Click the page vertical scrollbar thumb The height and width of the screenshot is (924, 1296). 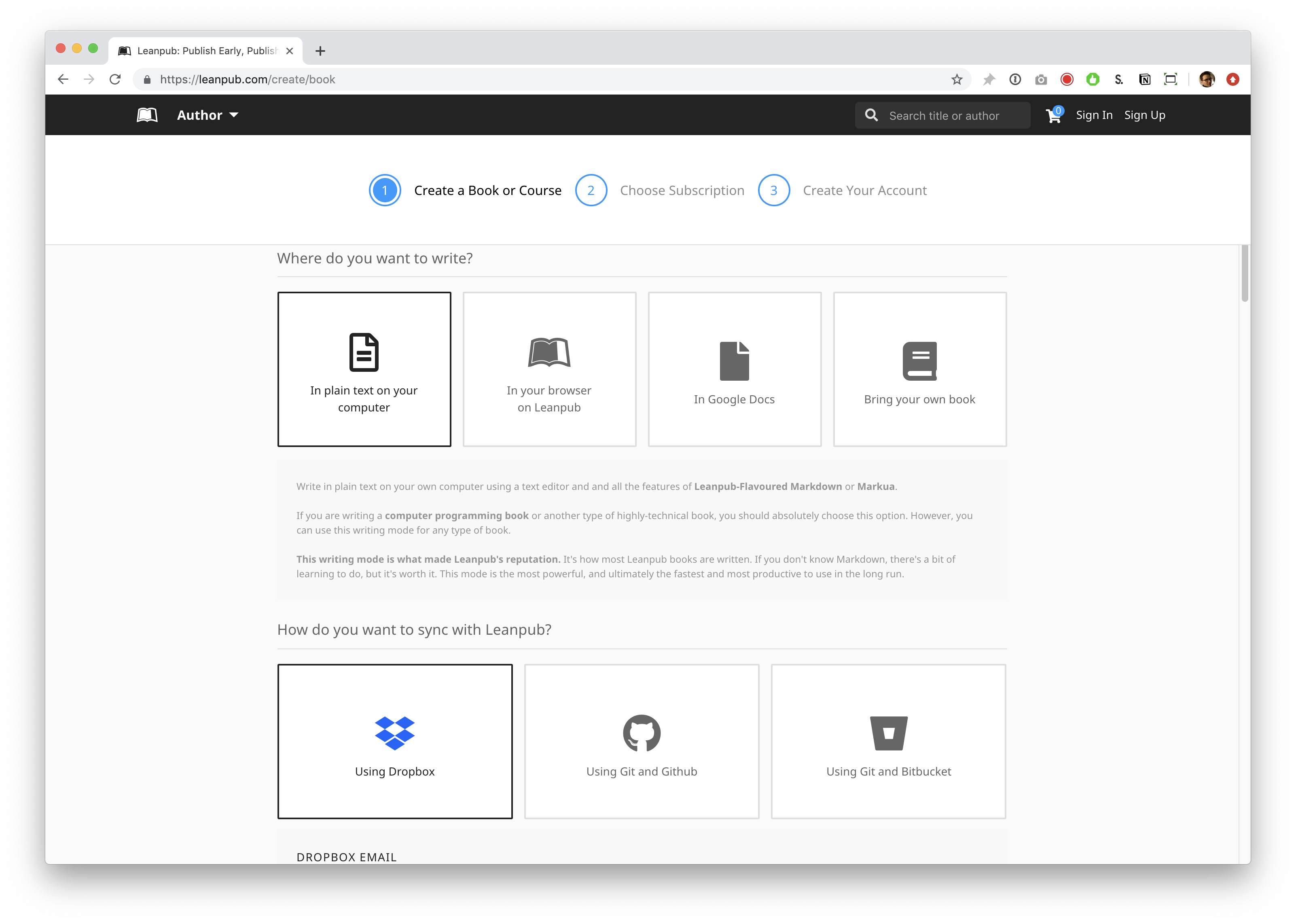pyautogui.click(x=1244, y=273)
